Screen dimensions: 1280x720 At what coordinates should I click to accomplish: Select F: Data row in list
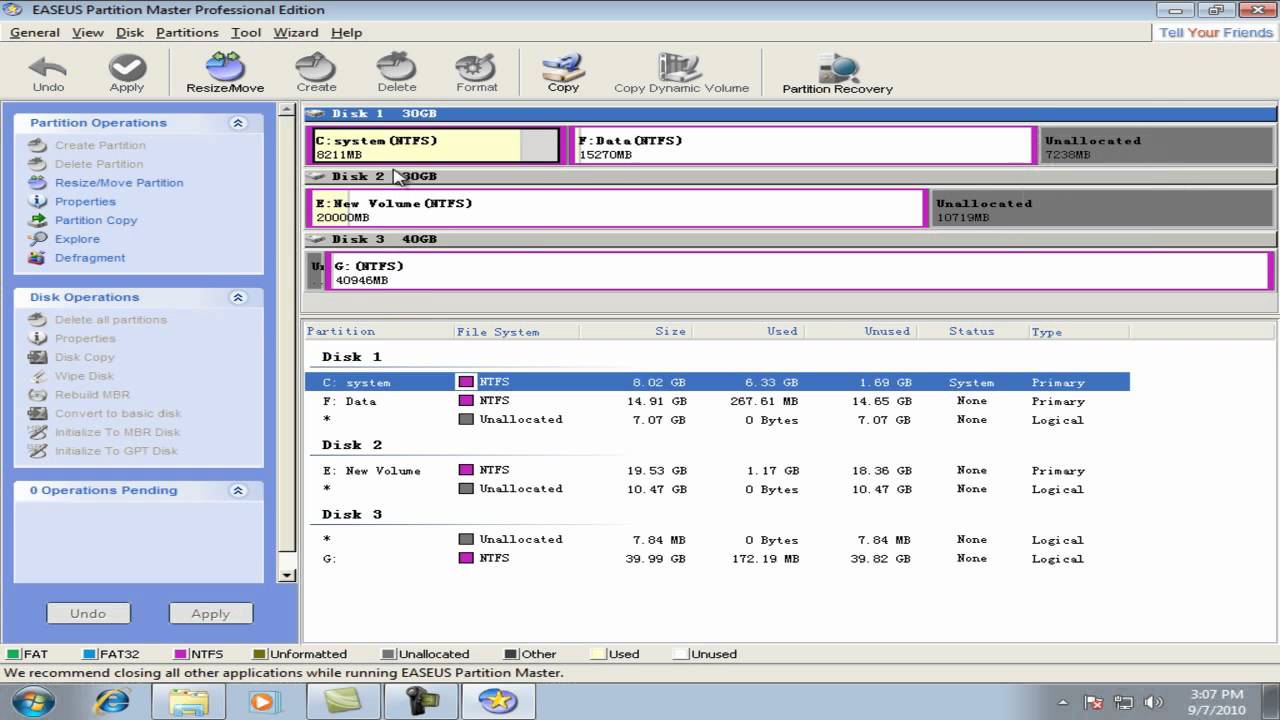717,401
